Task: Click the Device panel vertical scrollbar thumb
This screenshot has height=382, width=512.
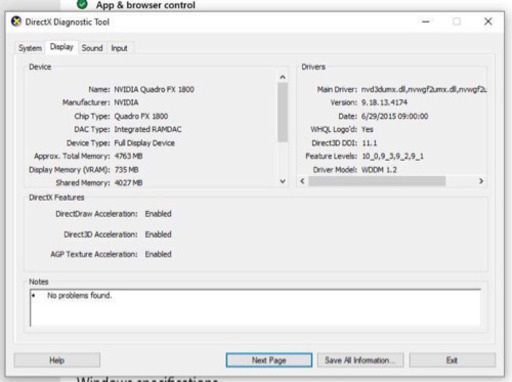Action: point(283,112)
